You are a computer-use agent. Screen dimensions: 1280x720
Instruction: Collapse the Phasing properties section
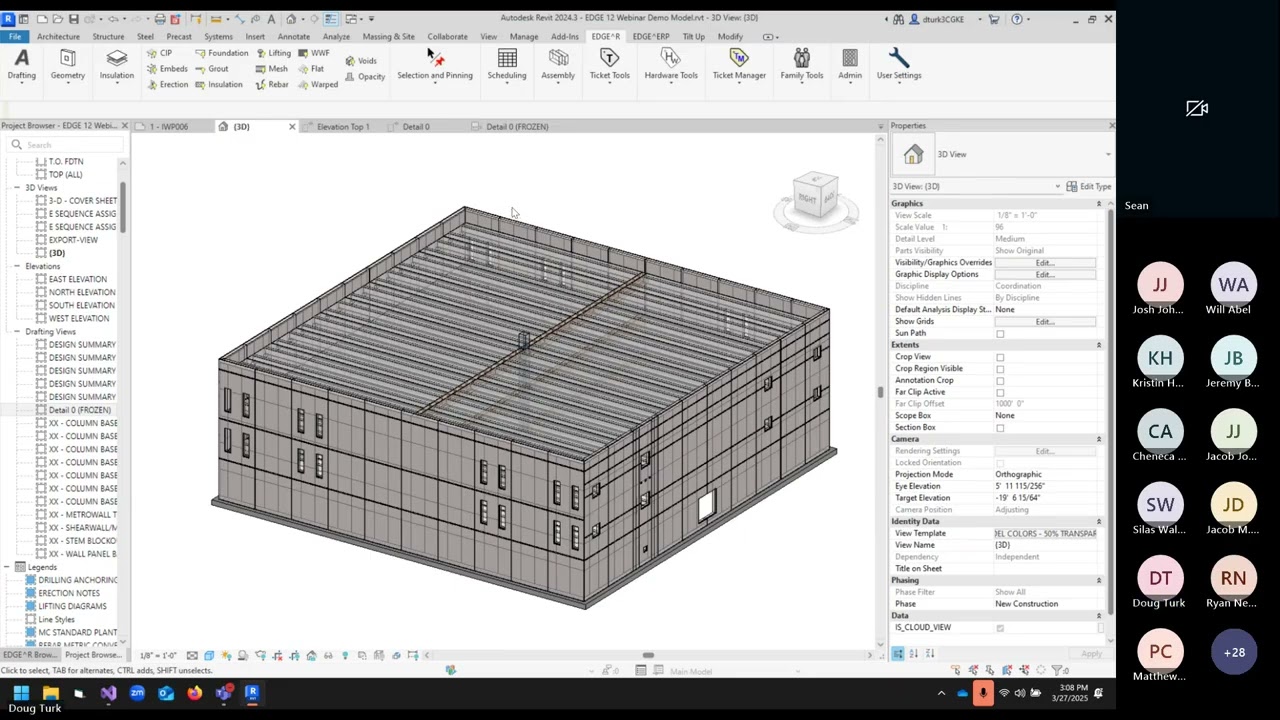tap(1098, 581)
